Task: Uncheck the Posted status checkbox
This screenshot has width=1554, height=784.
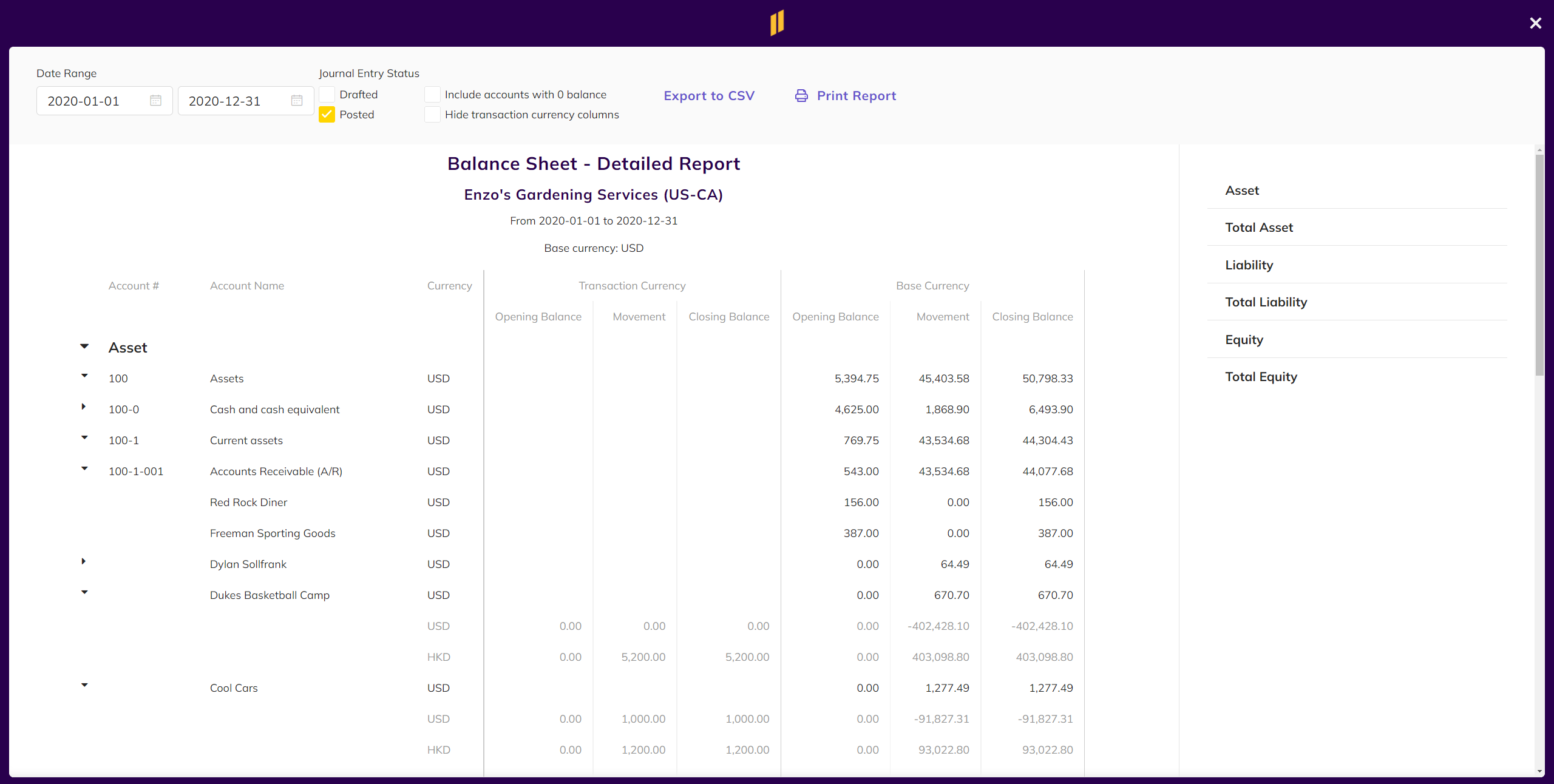Action: 327,115
